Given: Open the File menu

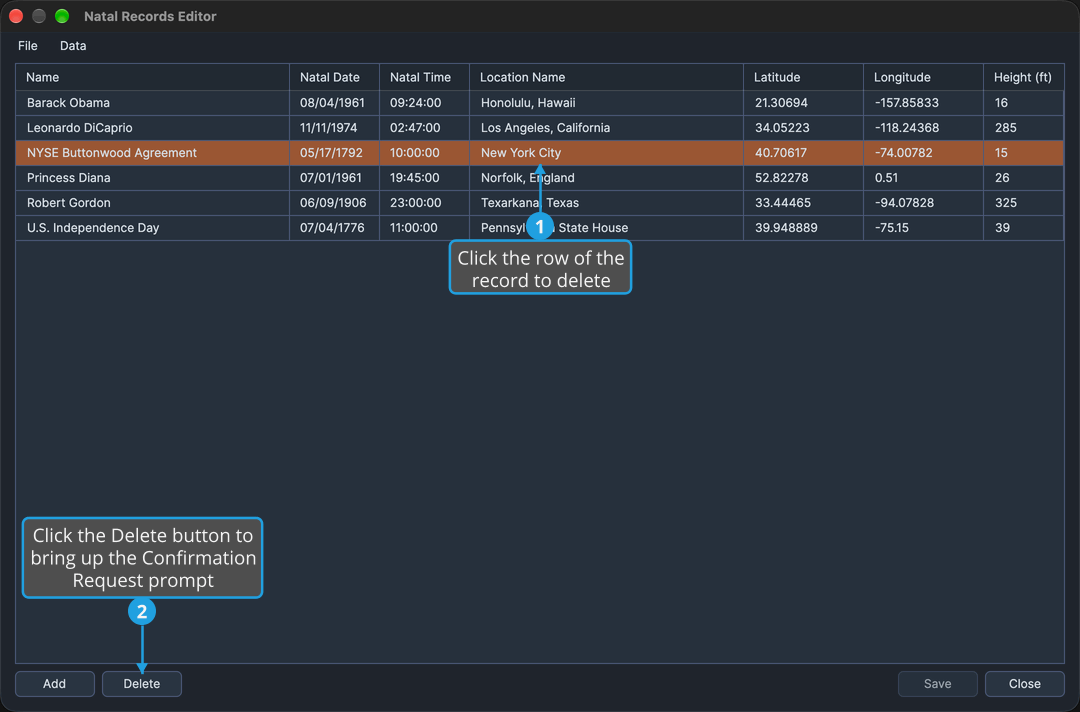Looking at the screenshot, I should pyautogui.click(x=28, y=46).
